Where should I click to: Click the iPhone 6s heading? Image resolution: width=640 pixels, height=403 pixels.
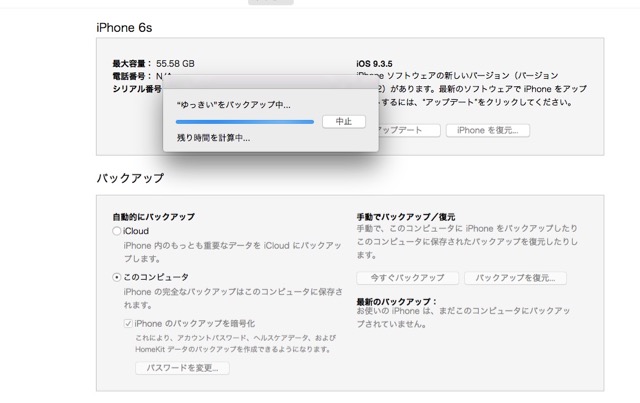pyautogui.click(x=124, y=28)
